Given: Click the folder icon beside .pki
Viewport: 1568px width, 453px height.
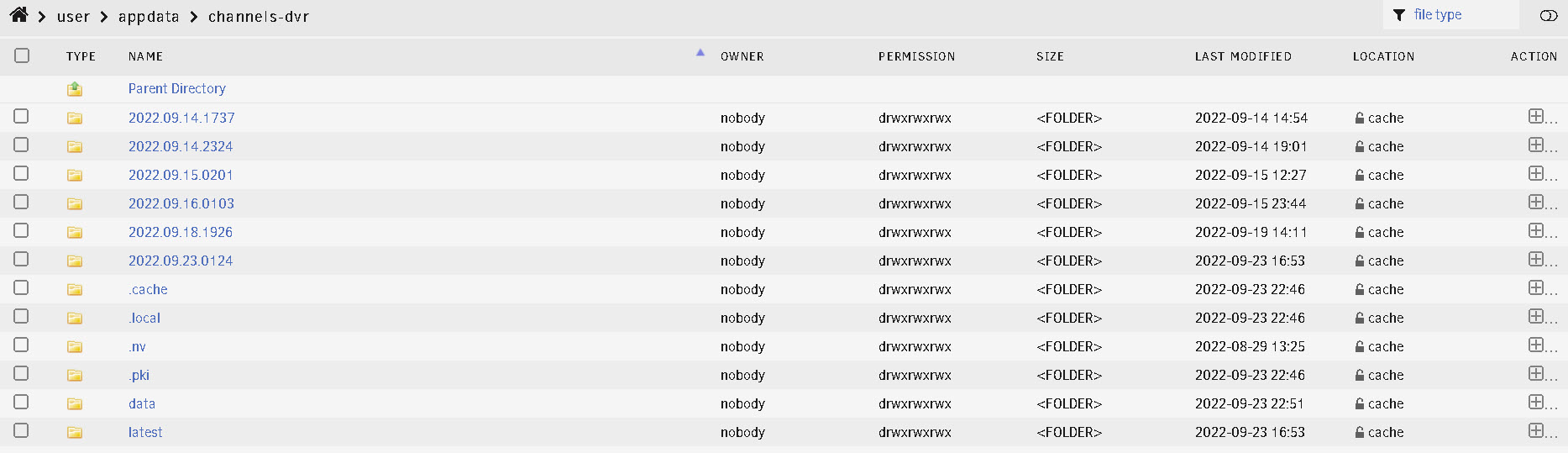Looking at the screenshot, I should pos(75,376).
